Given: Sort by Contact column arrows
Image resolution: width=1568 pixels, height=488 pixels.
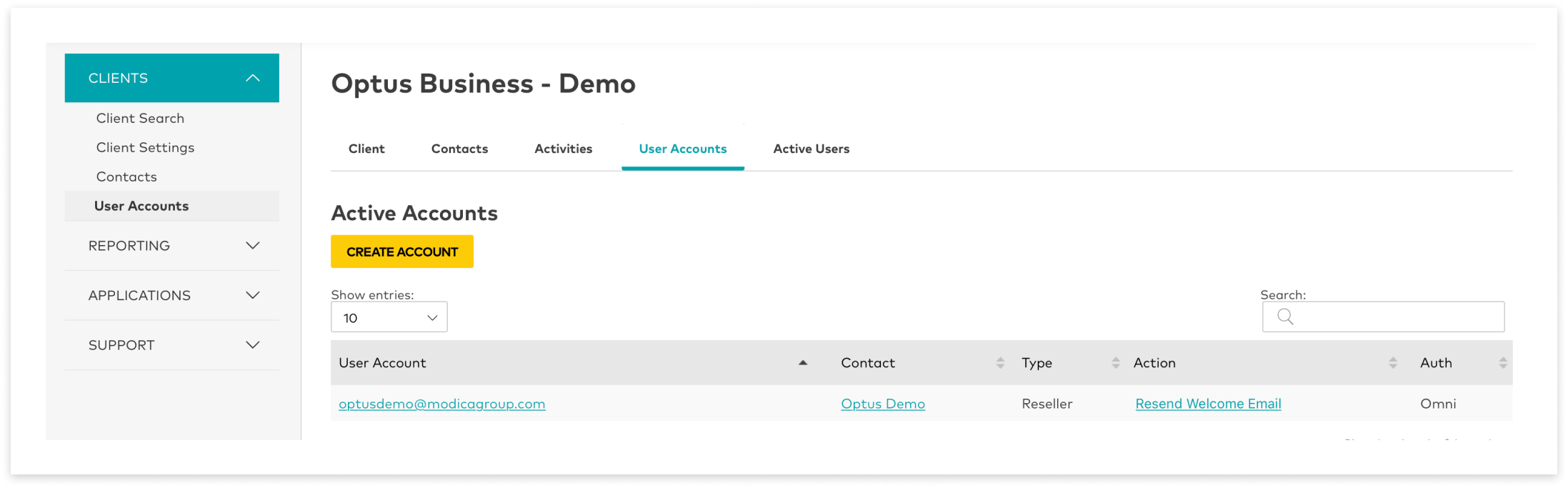Looking at the screenshot, I should pyautogui.click(x=1000, y=363).
